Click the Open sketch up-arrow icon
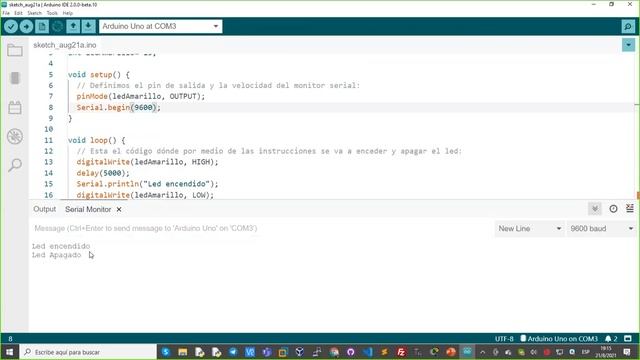 point(73,27)
